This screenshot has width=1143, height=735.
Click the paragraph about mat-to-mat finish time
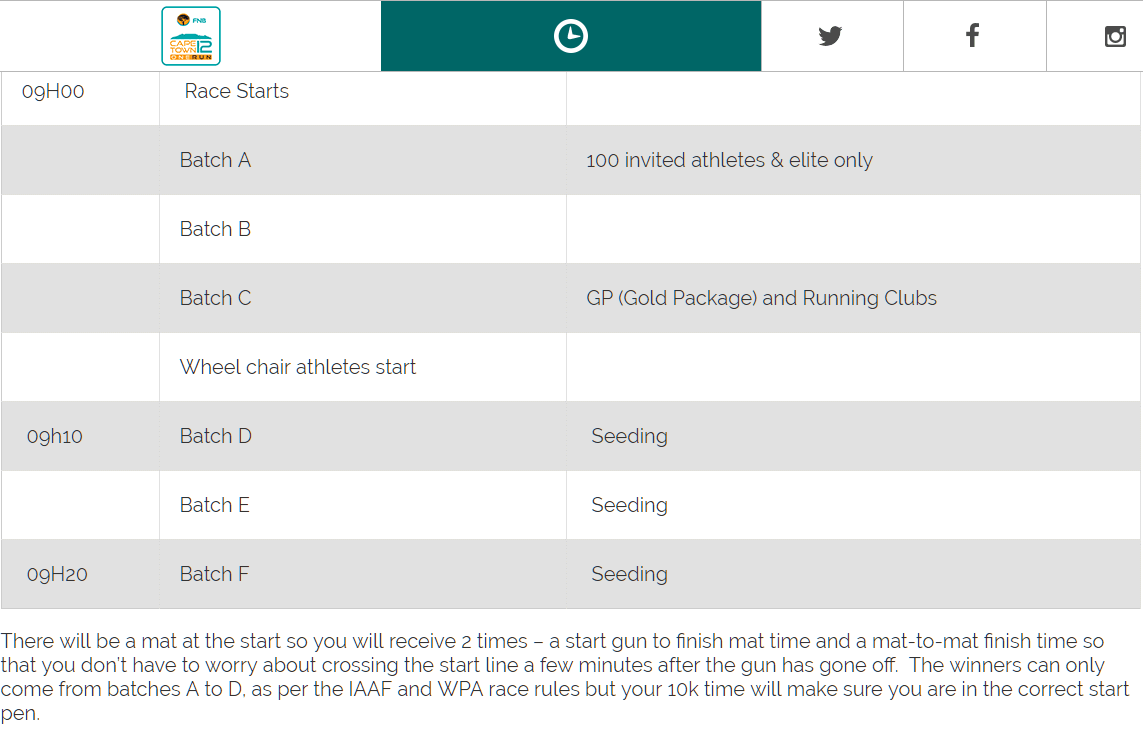(x=565, y=677)
